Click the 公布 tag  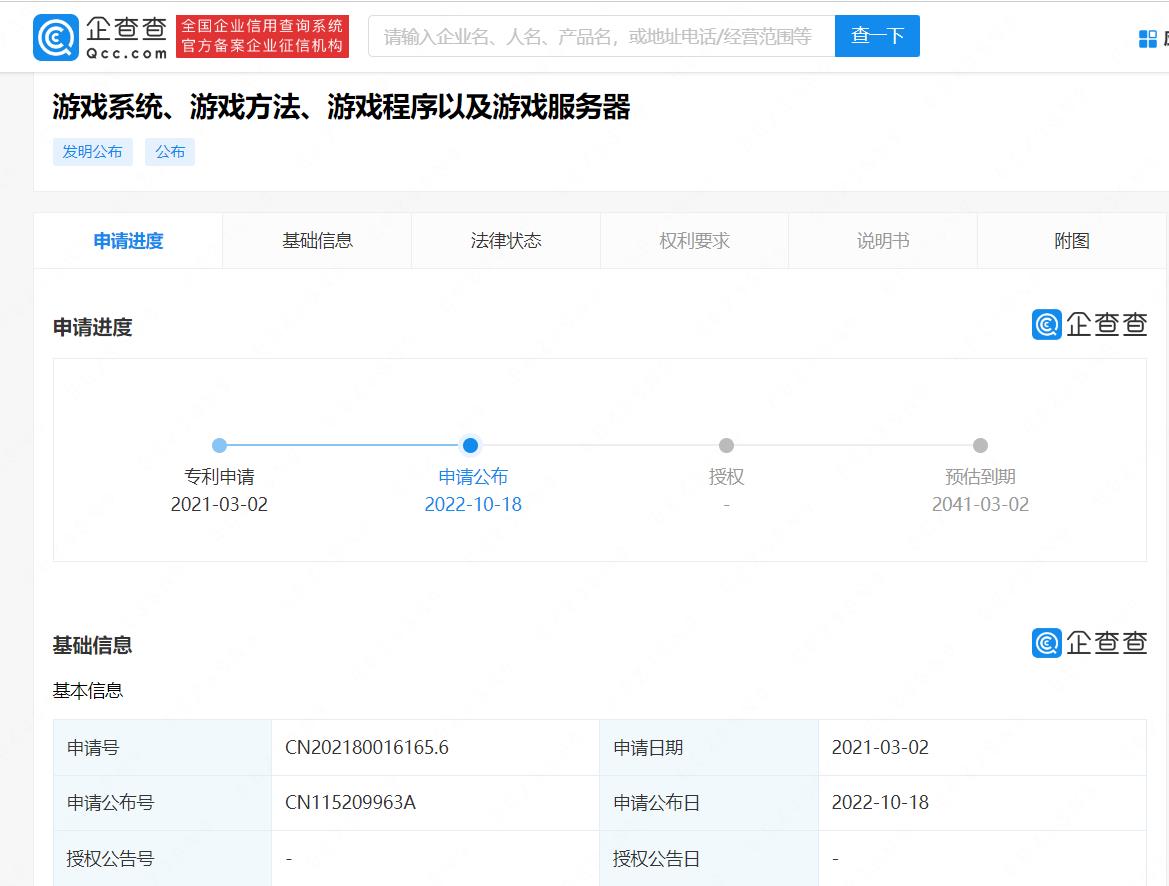pyautogui.click(x=169, y=152)
